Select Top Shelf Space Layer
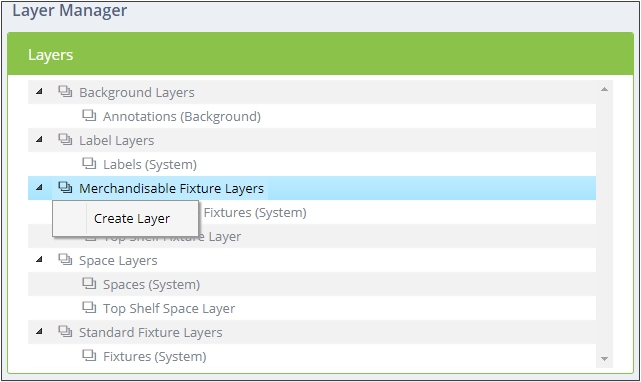641x382 pixels. click(169, 308)
